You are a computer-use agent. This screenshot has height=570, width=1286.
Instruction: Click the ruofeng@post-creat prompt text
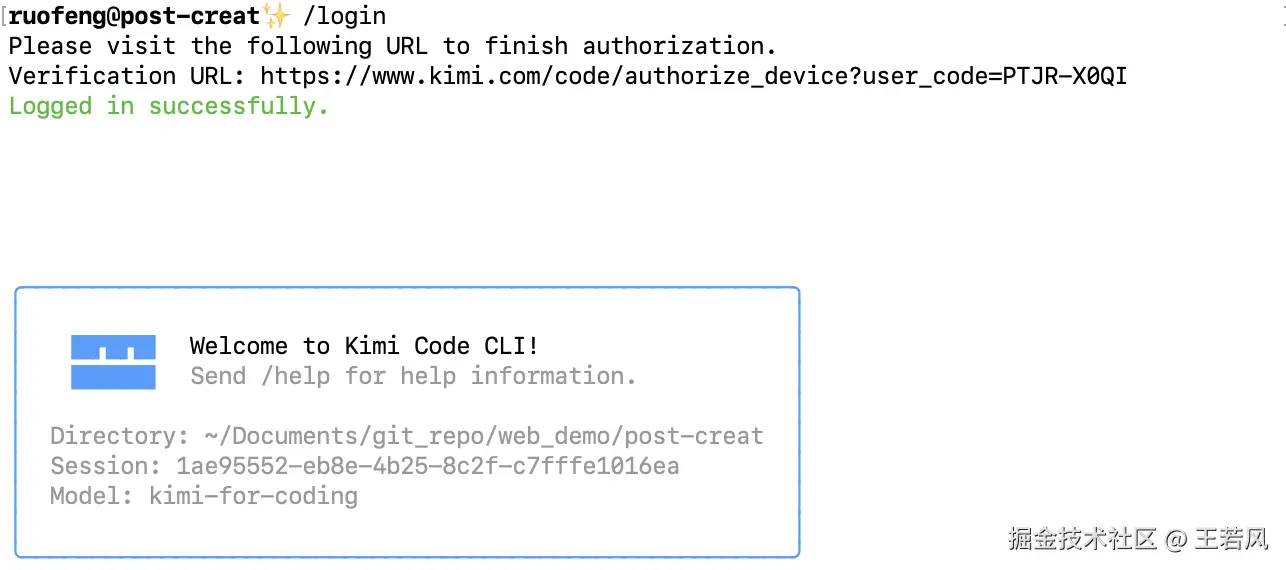pyautogui.click(x=134, y=16)
